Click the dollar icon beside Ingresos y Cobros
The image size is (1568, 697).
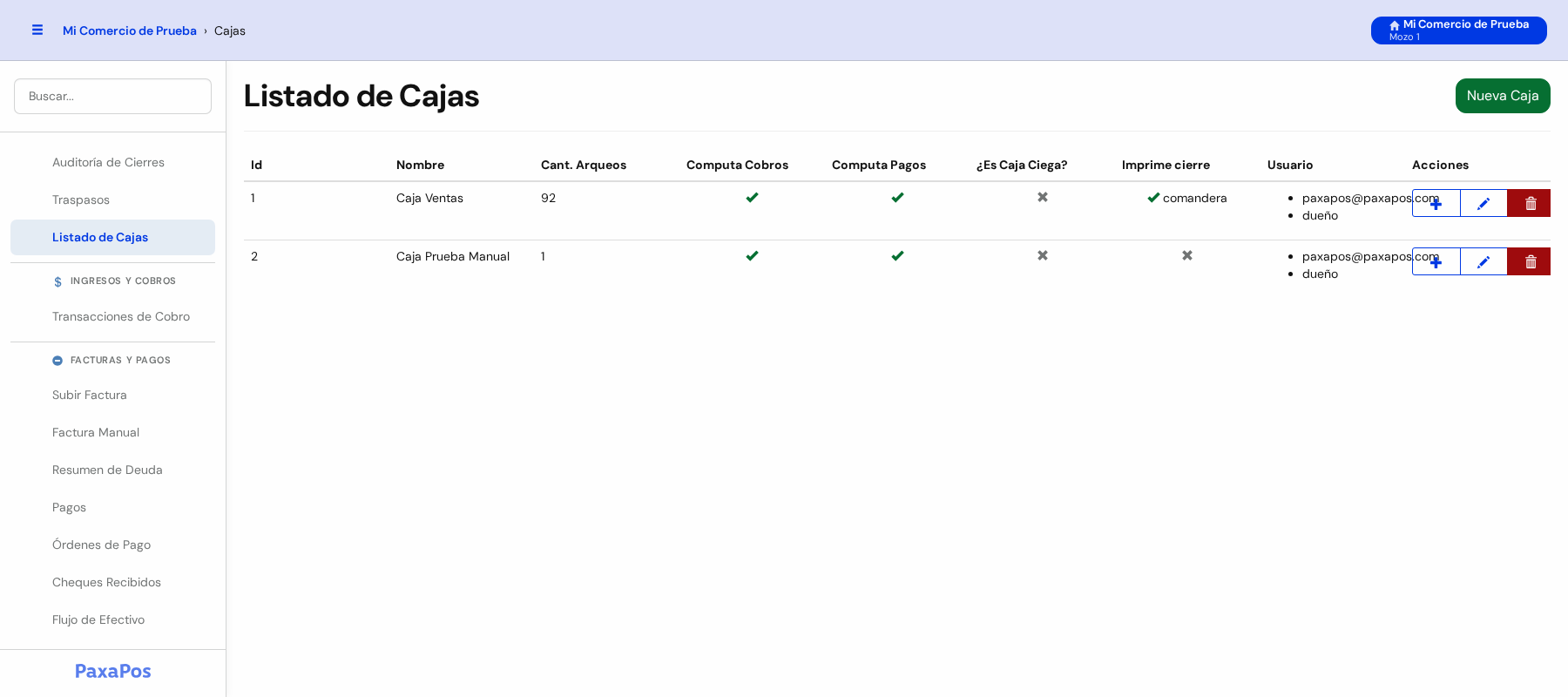(x=57, y=281)
